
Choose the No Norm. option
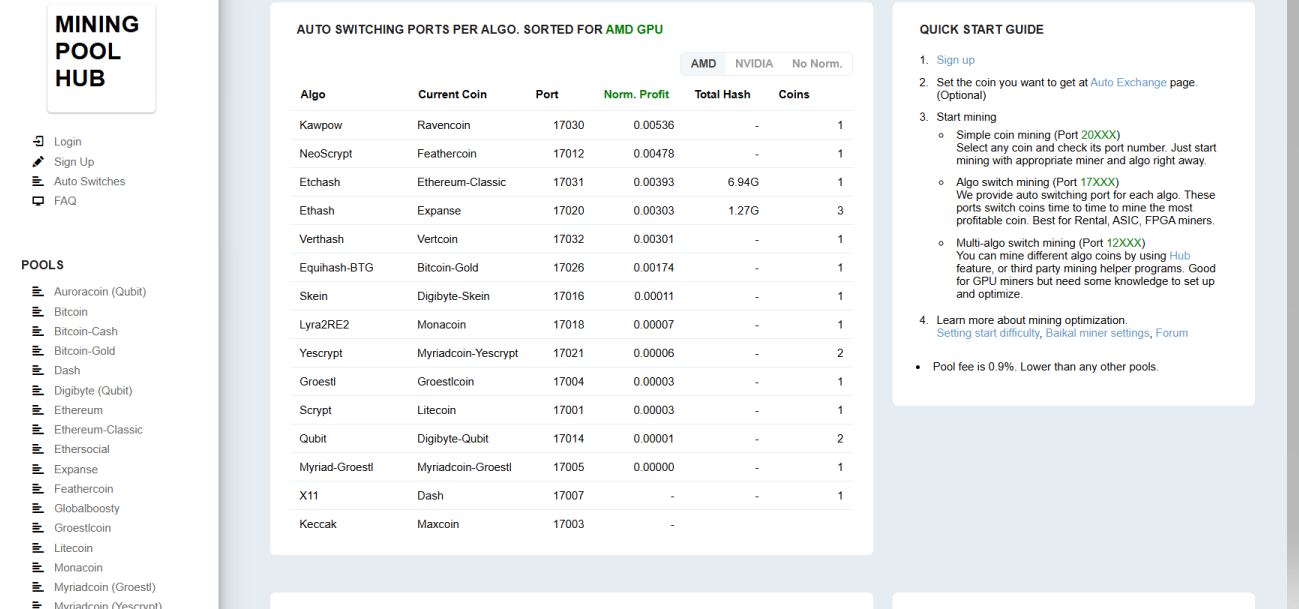[x=816, y=64]
